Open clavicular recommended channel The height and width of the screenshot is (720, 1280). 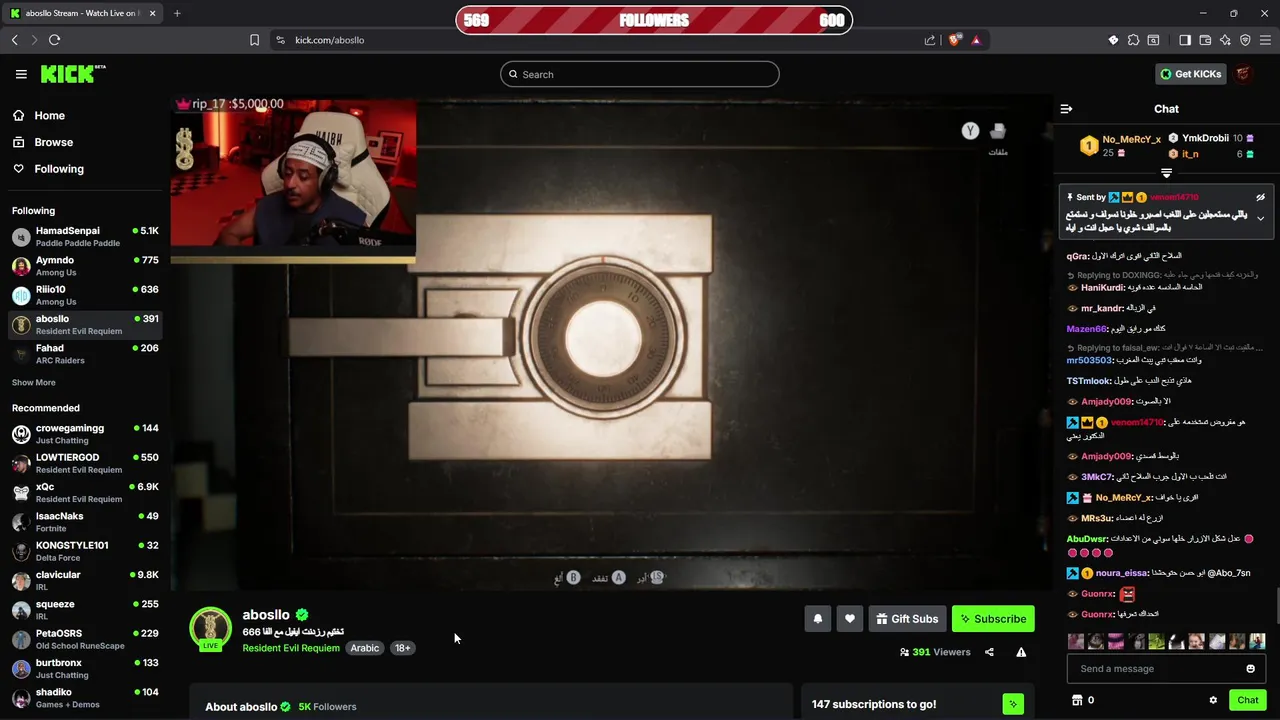coord(85,580)
